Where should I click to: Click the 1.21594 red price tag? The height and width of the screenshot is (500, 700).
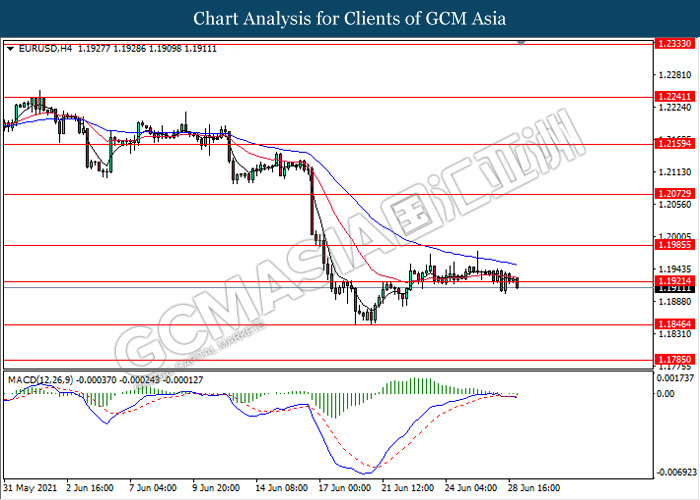[675, 144]
